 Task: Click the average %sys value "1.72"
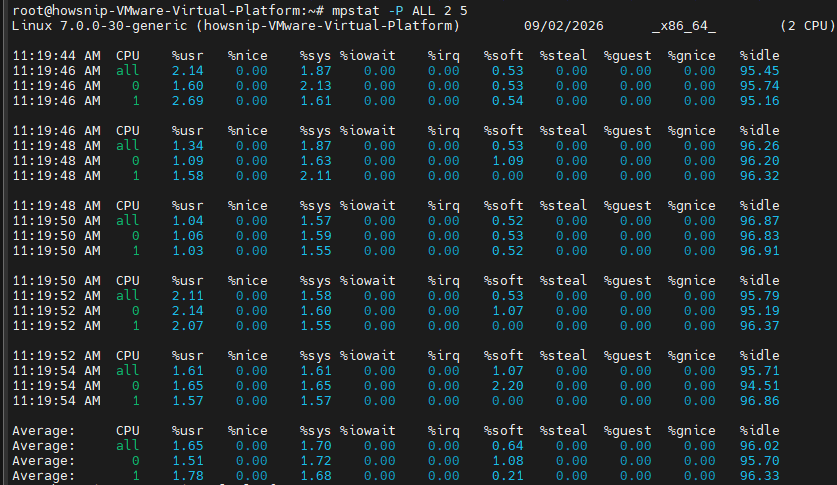(316, 460)
